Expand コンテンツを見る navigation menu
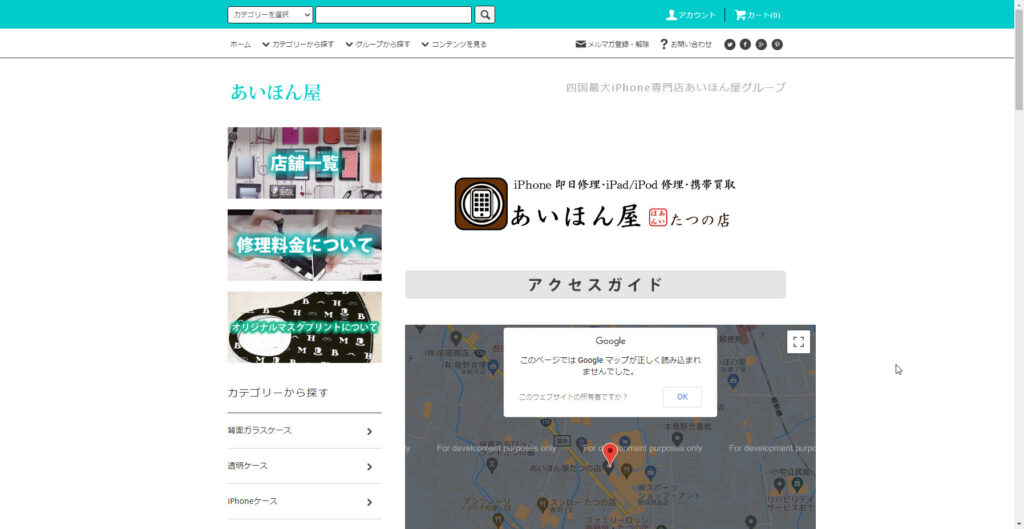 point(454,44)
